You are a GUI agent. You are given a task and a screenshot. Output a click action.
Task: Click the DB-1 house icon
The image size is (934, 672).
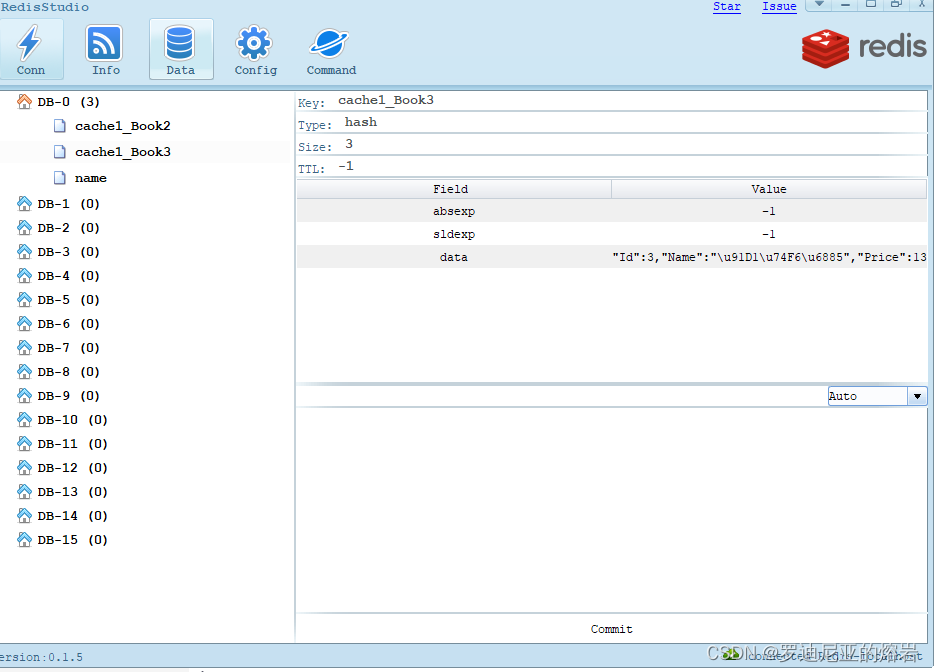pos(24,204)
